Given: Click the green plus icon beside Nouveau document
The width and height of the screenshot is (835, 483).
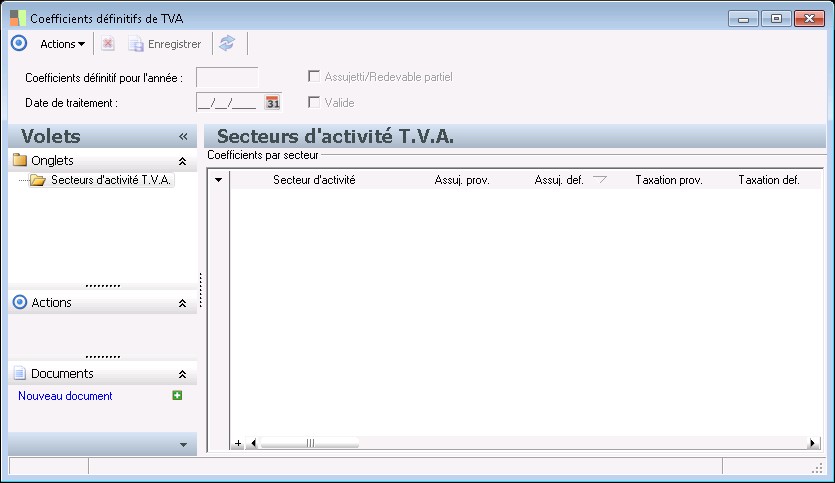Looking at the screenshot, I should 177,396.
